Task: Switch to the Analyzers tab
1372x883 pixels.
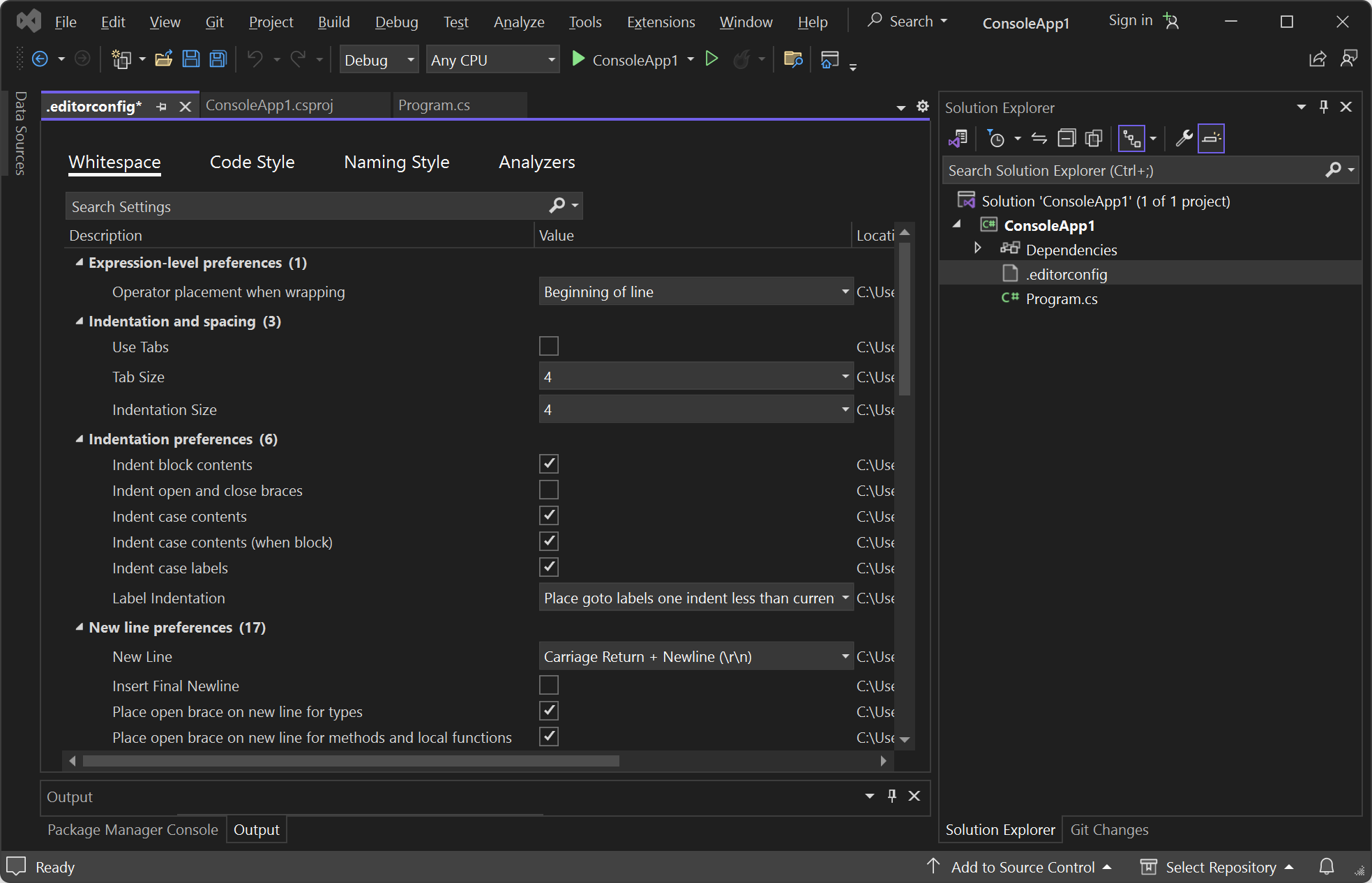Action: pyautogui.click(x=536, y=162)
